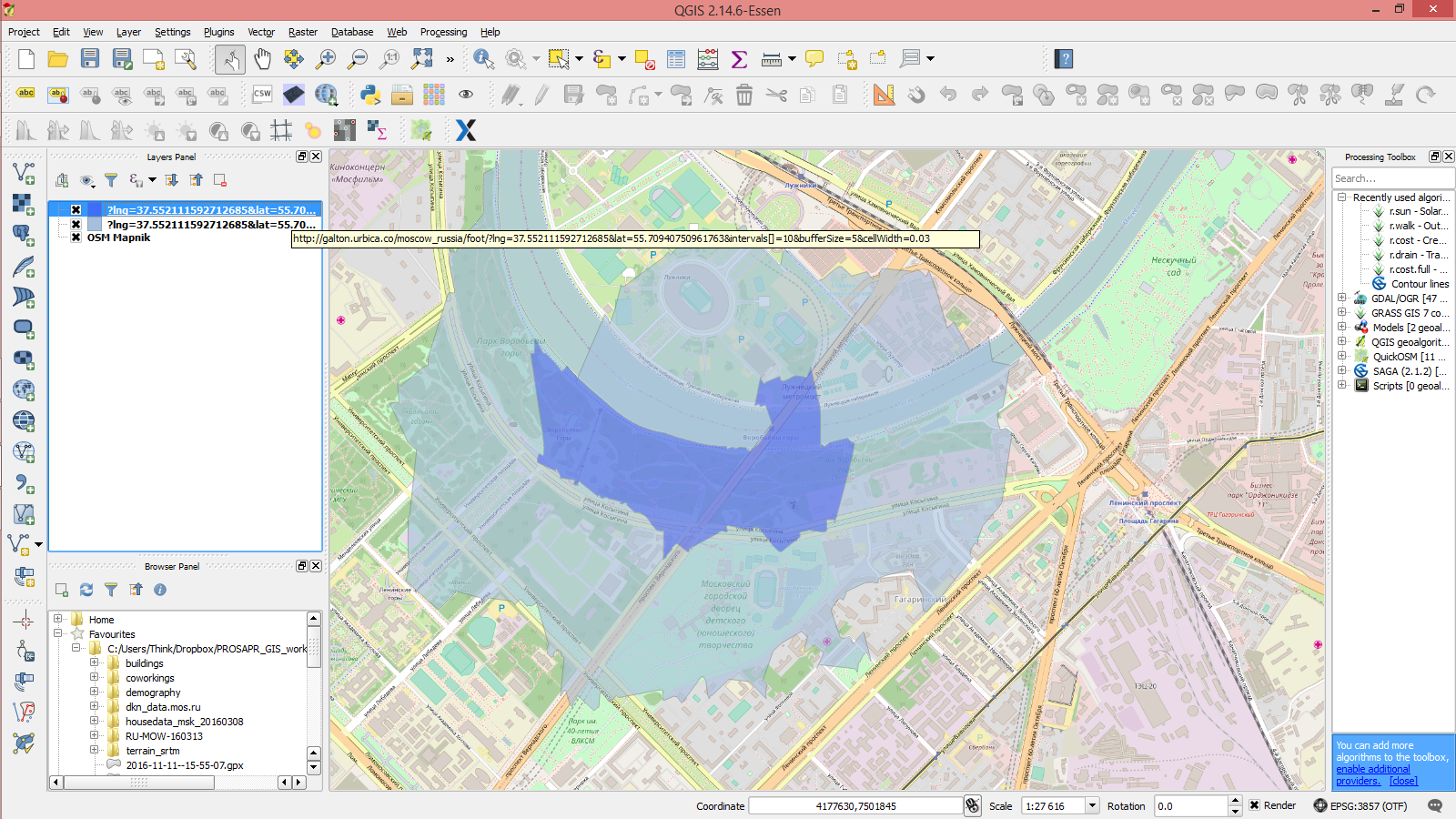Screen dimensions: 1456x819
Task: Open the Scale combo box dropdown
Action: click(x=1092, y=805)
